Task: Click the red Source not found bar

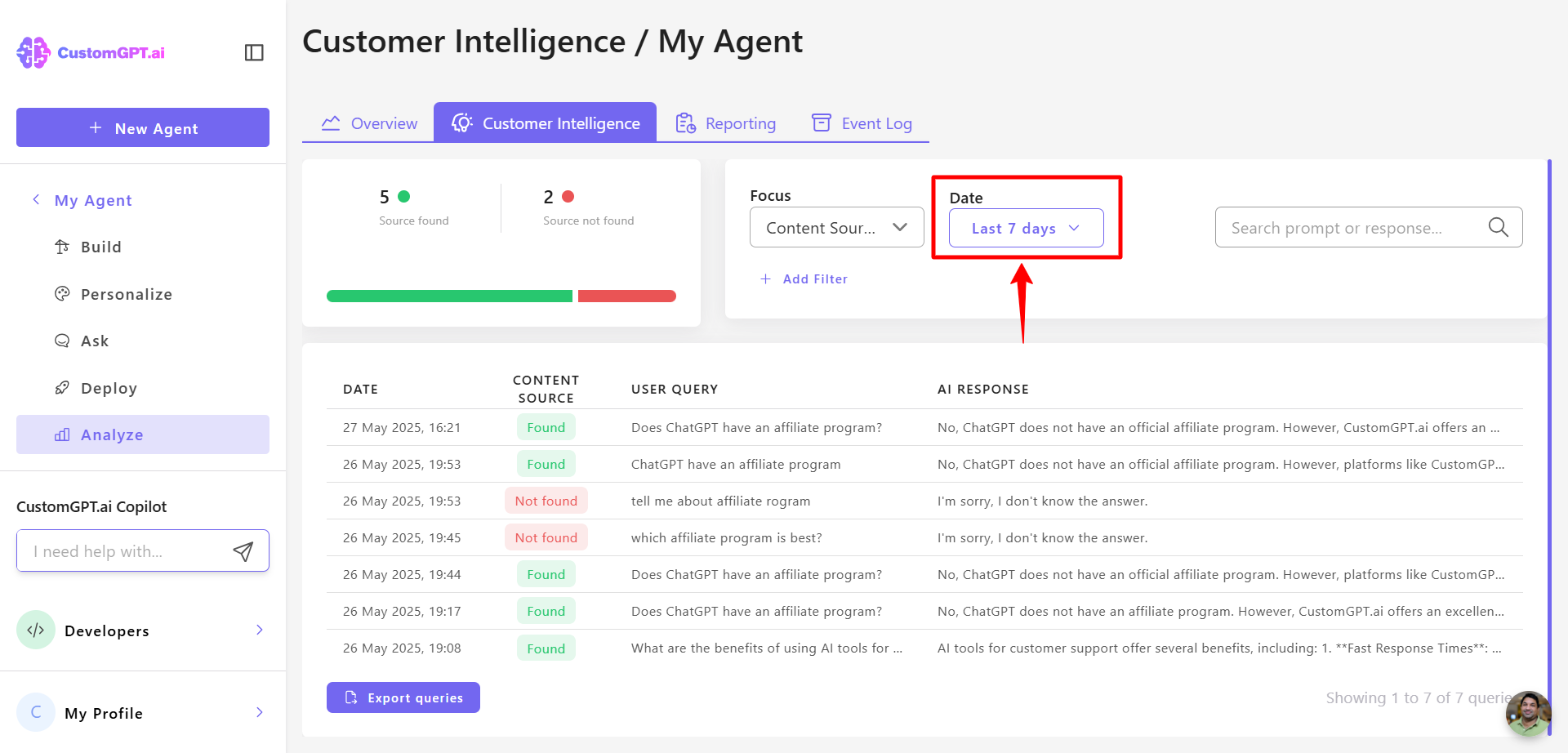Action: coord(627,296)
